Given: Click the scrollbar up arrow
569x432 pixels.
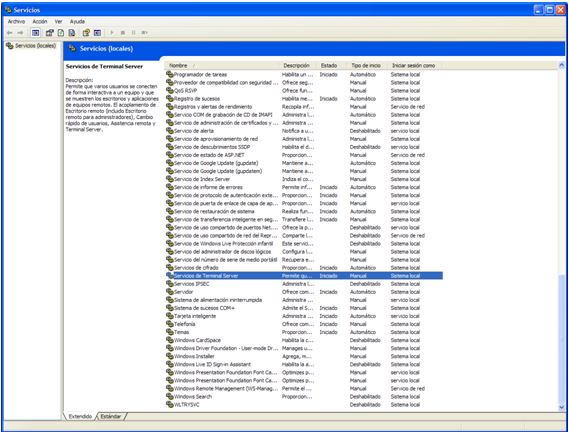Looking at the screenshot, I should pyautogui.click(x=562, y=66).
